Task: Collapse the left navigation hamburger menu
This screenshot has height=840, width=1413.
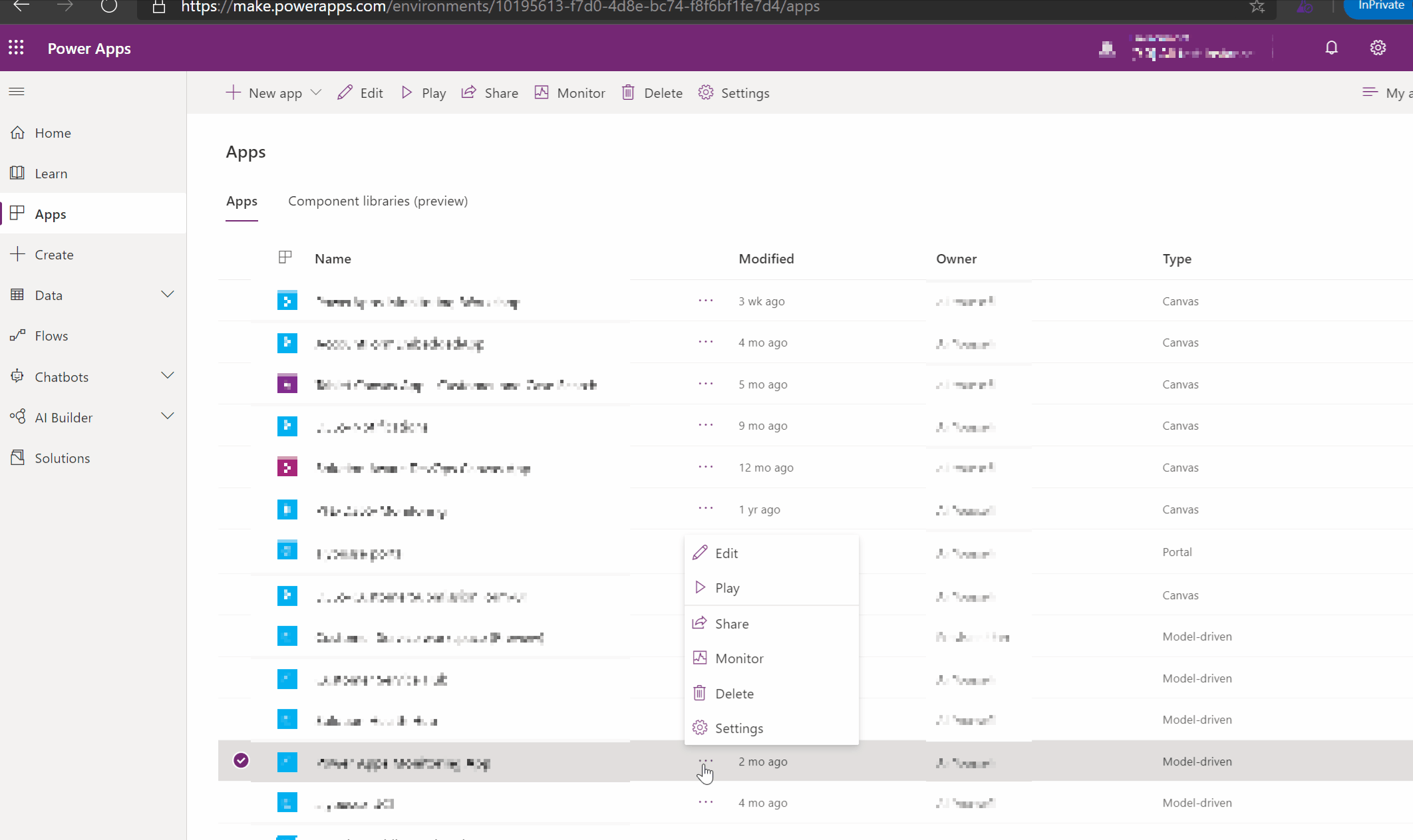Action: 17,91
